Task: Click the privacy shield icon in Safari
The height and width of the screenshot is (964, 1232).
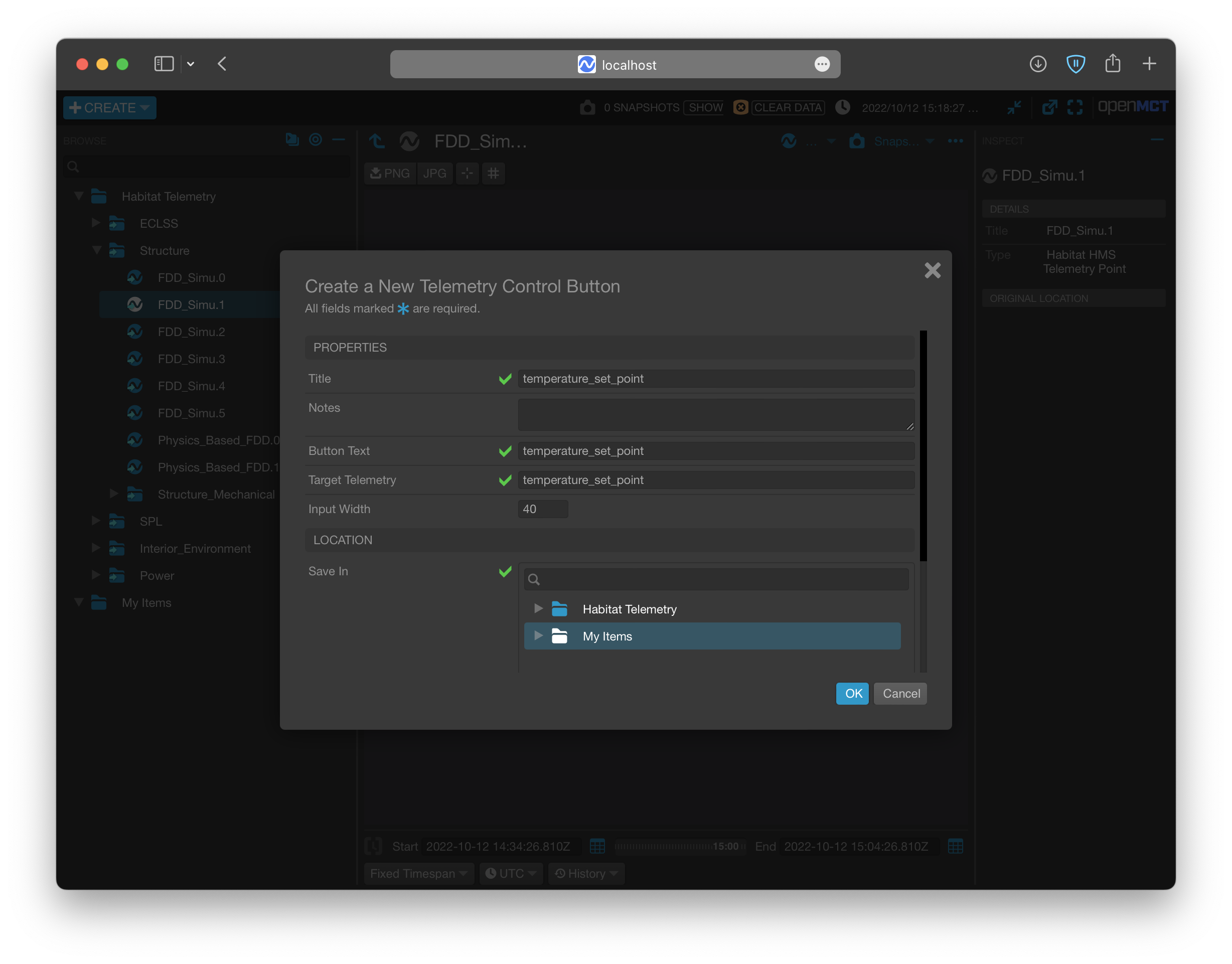Action: [1075, 64]
